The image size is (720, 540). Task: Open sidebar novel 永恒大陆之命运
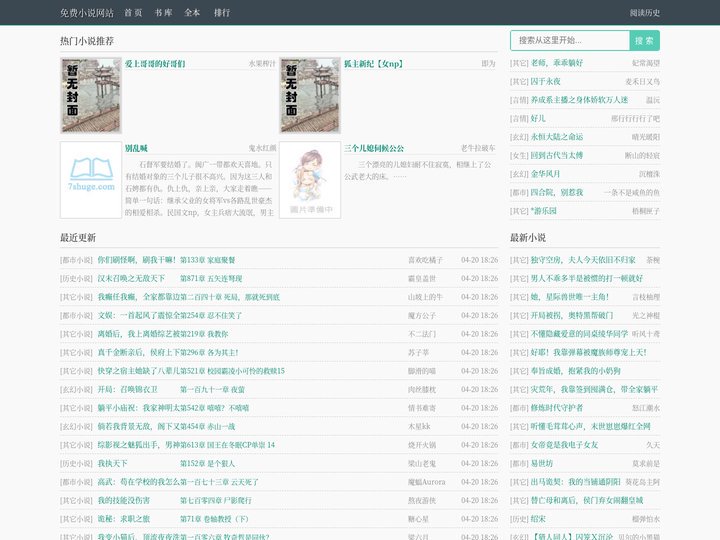[x=557, y=137]
